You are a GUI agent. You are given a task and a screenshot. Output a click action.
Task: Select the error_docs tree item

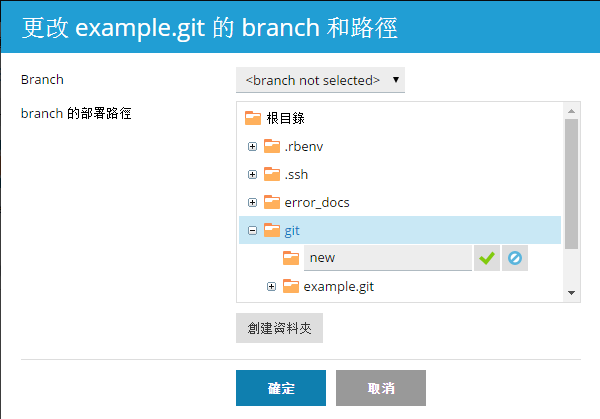click(x=317, y=202)
